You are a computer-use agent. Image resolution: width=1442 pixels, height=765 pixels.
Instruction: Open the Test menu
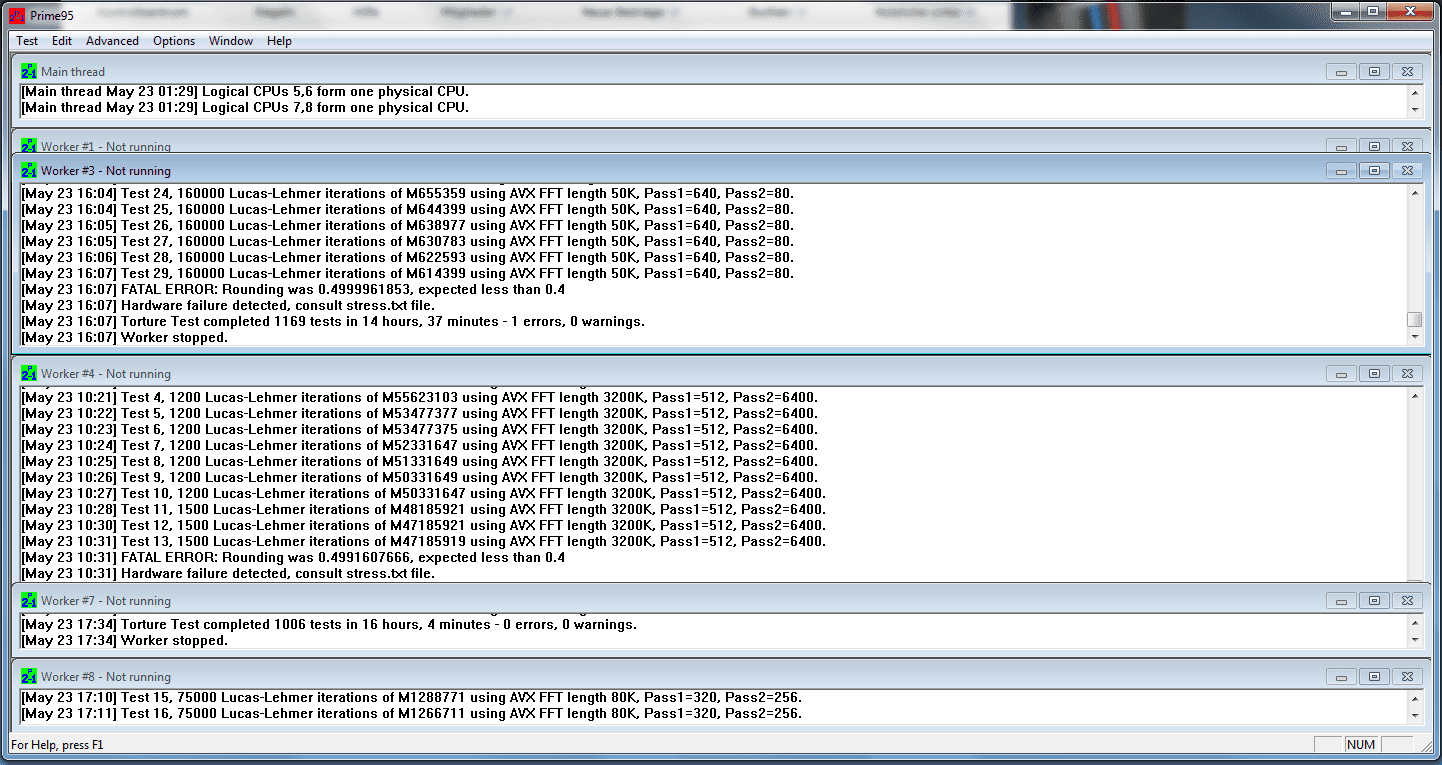point(27,41)
